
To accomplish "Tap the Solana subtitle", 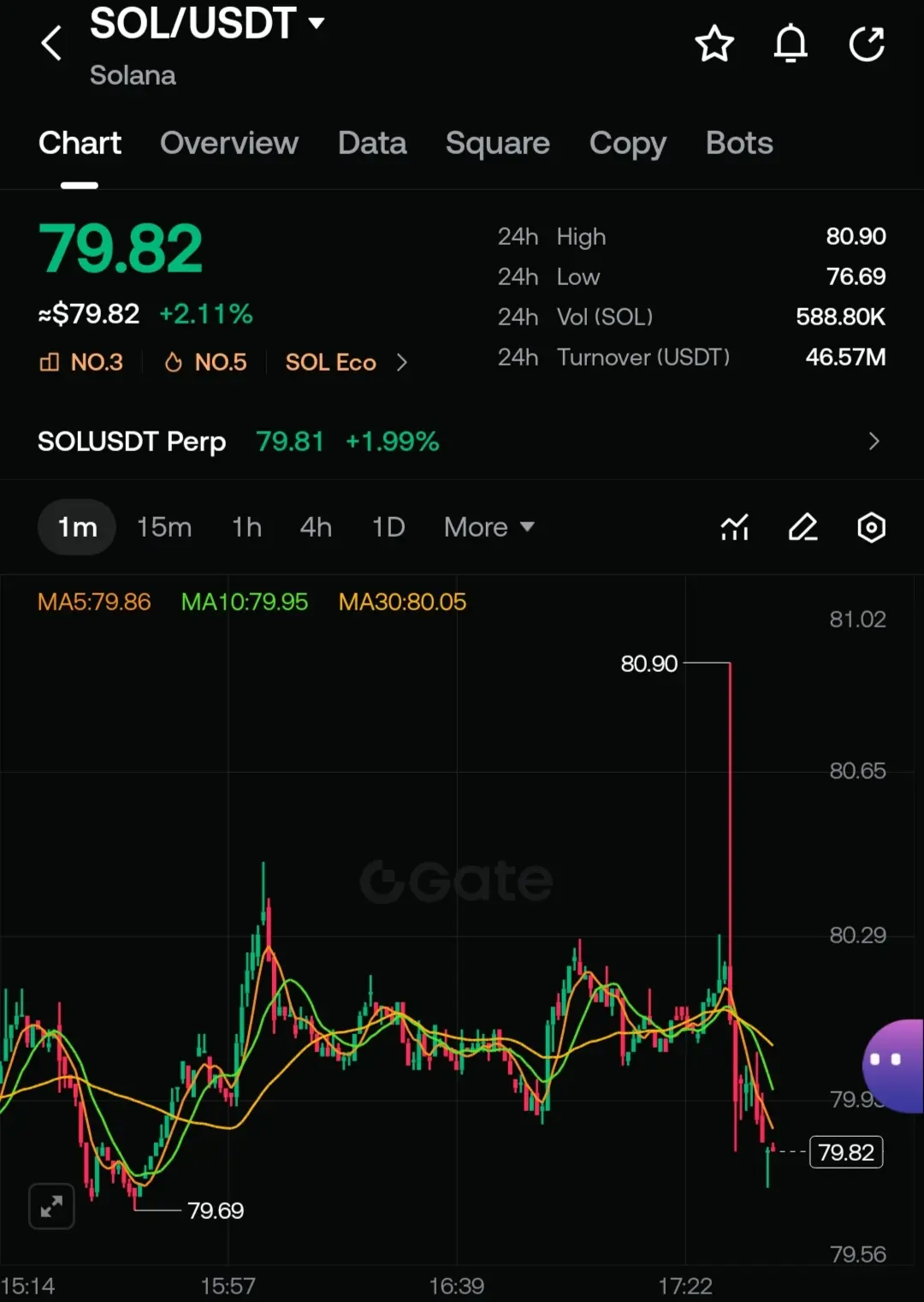I will [x=133, y=75].
